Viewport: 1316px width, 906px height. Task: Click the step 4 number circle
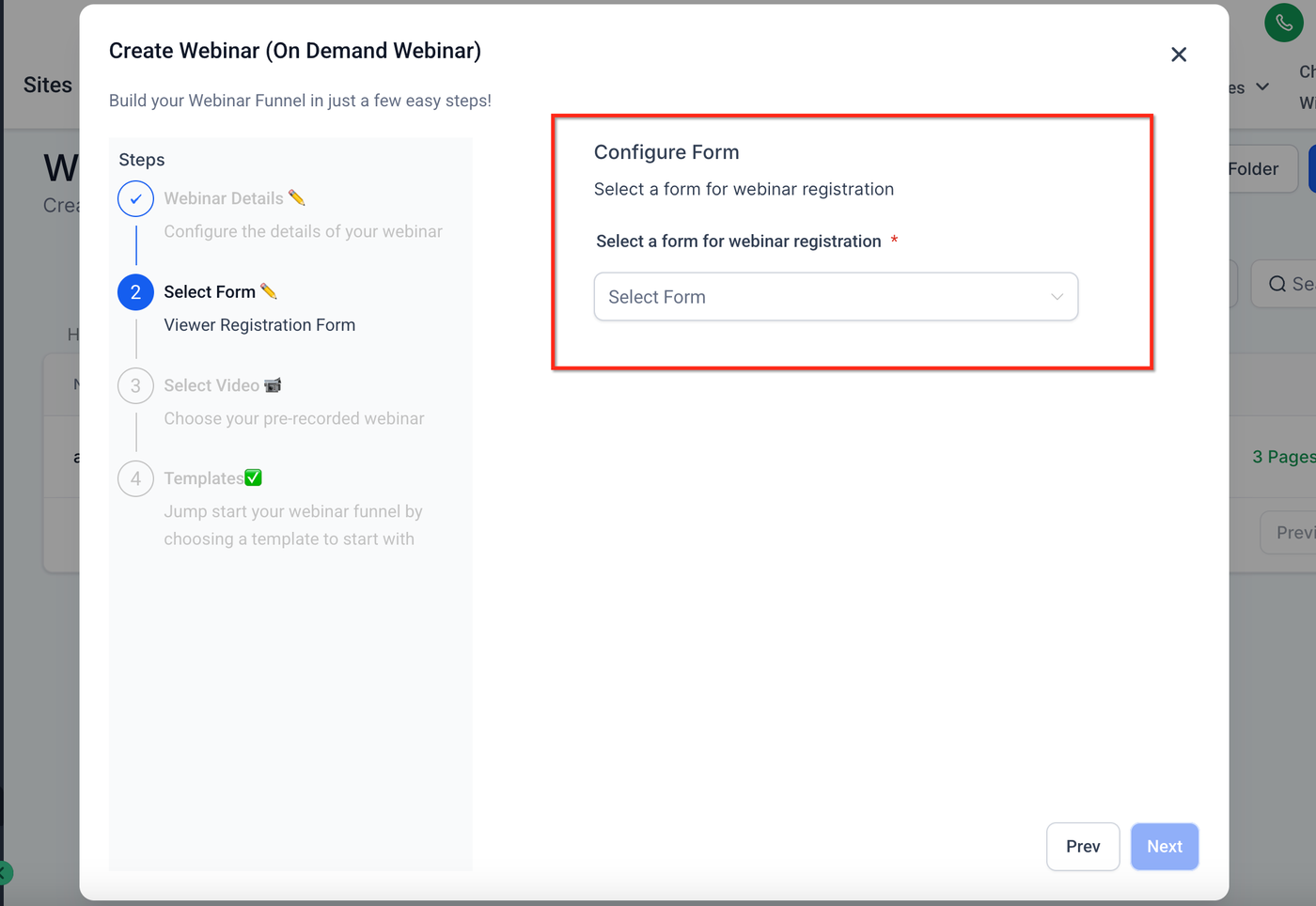click(136, 478)
